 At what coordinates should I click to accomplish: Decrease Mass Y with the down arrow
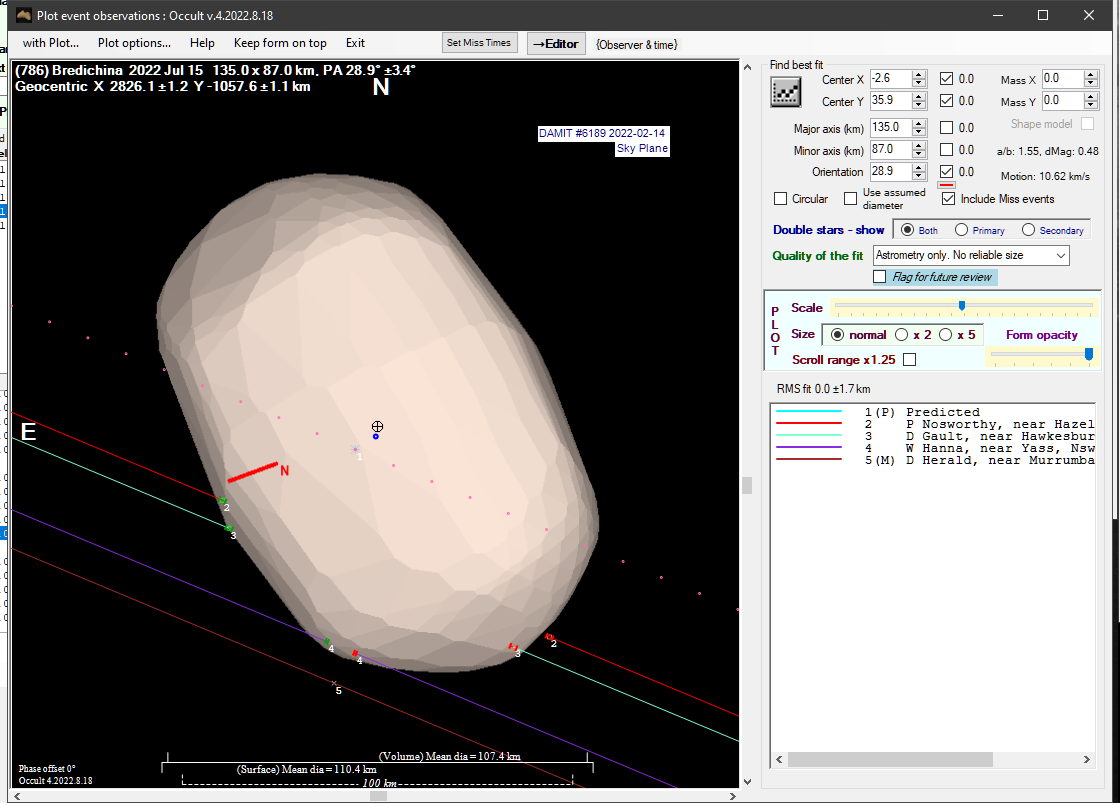(x=1090, y=106)
